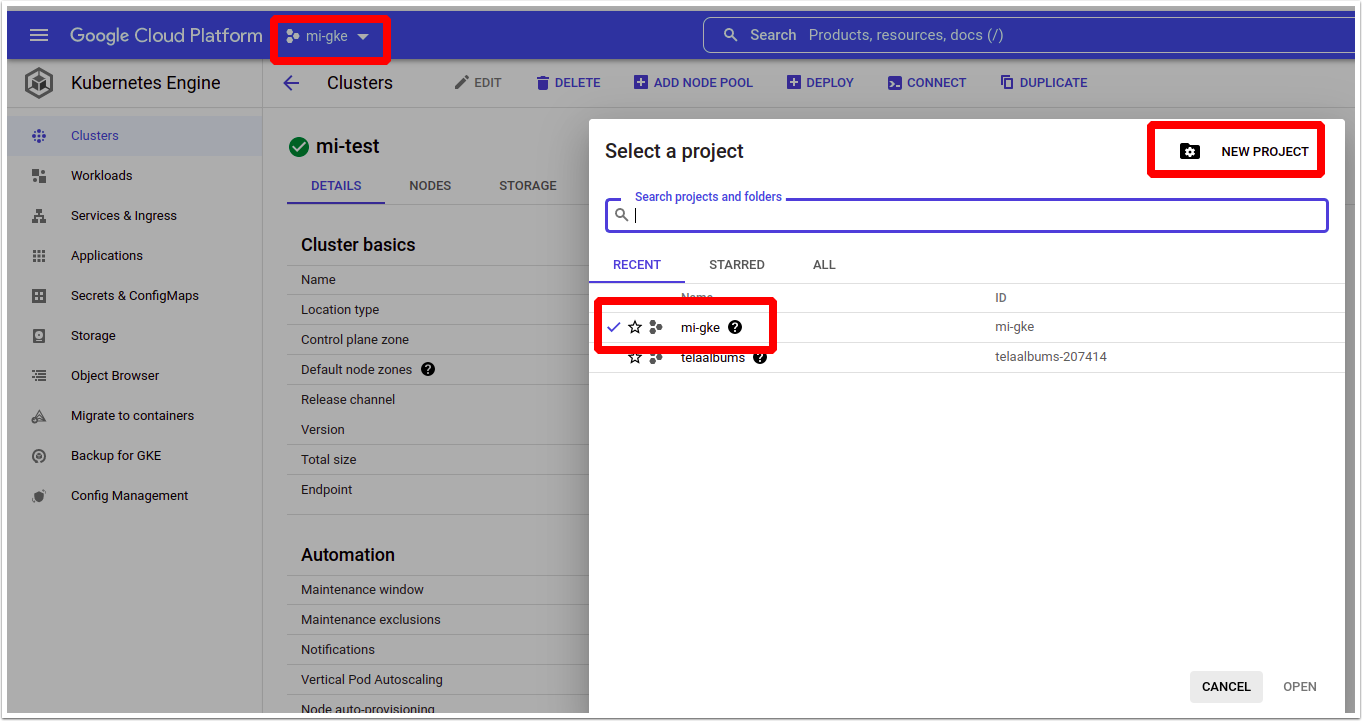Click the Workloads sidebar icon
This screenshot has height=721, width=1362.
39,176
